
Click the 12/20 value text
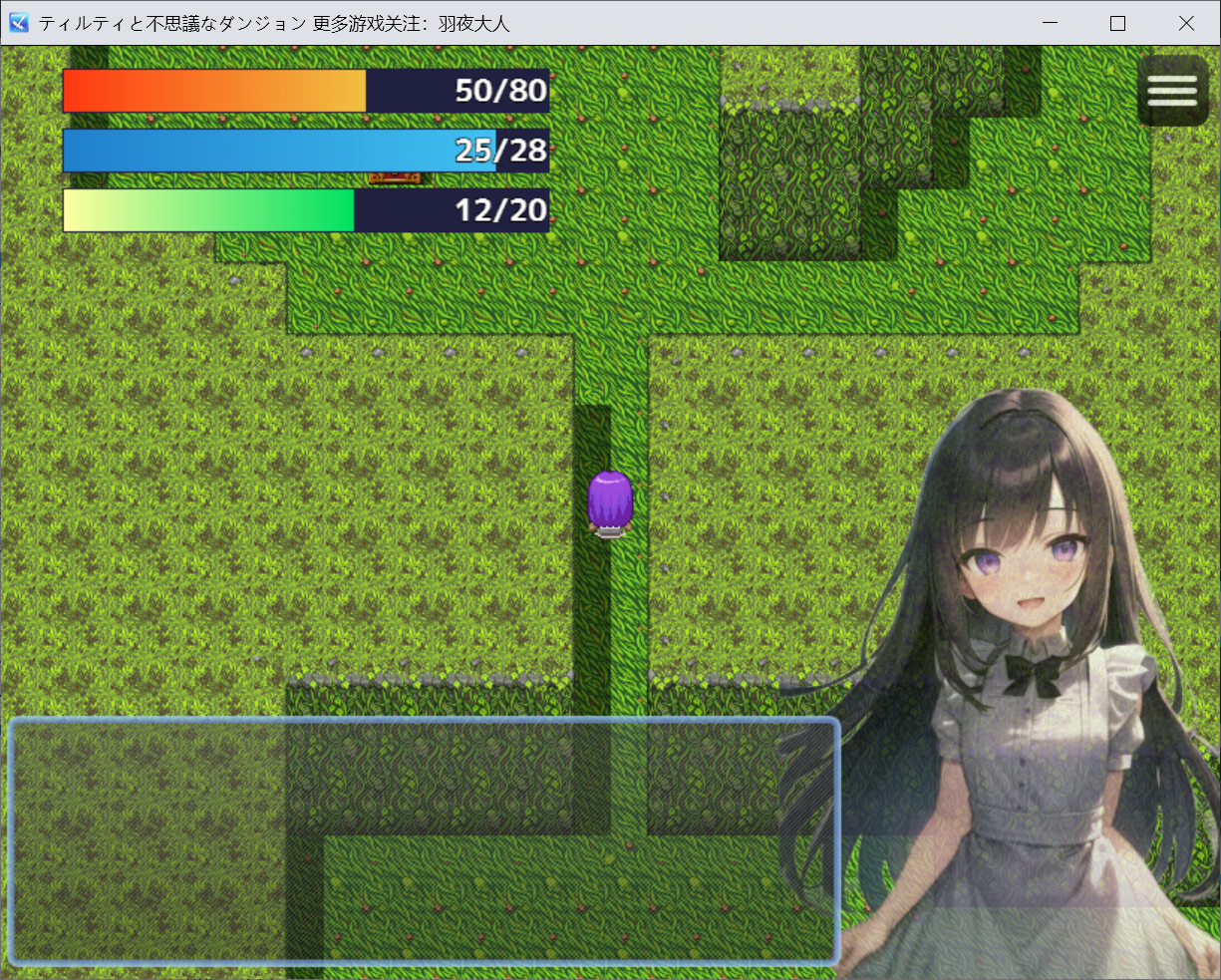500,210
